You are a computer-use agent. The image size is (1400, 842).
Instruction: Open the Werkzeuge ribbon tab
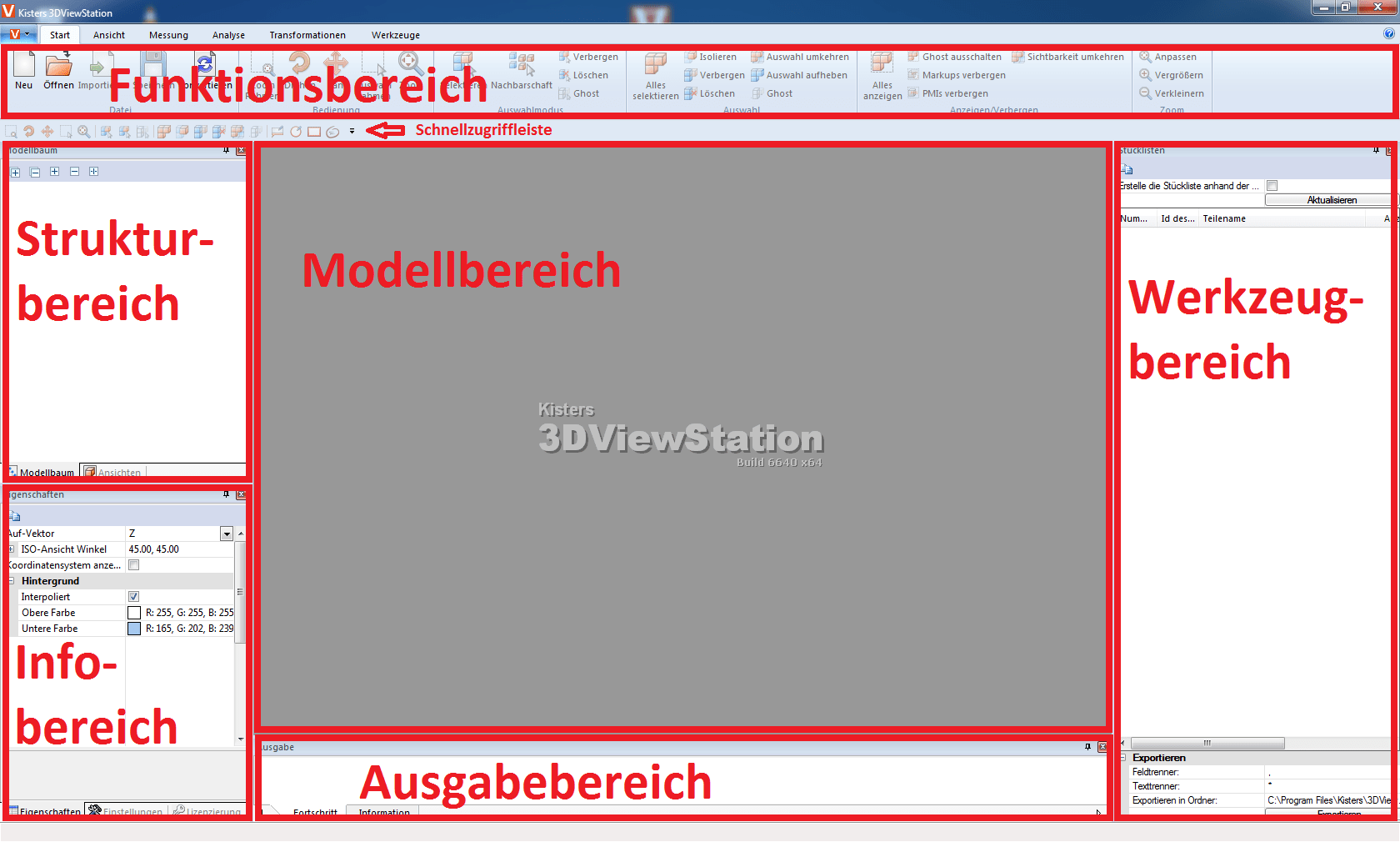coord(396,35)
